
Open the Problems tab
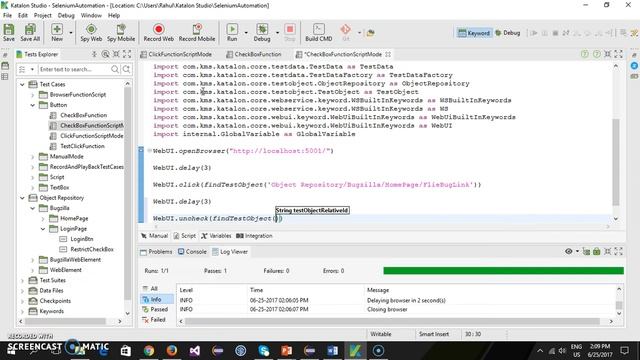(156, 252)
